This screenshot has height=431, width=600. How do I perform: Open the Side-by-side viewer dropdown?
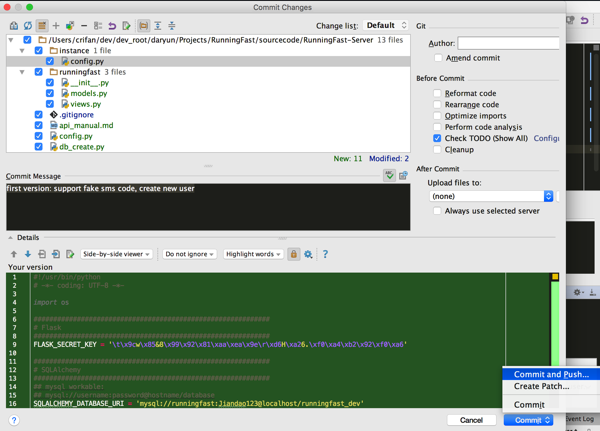pos(116,255)
